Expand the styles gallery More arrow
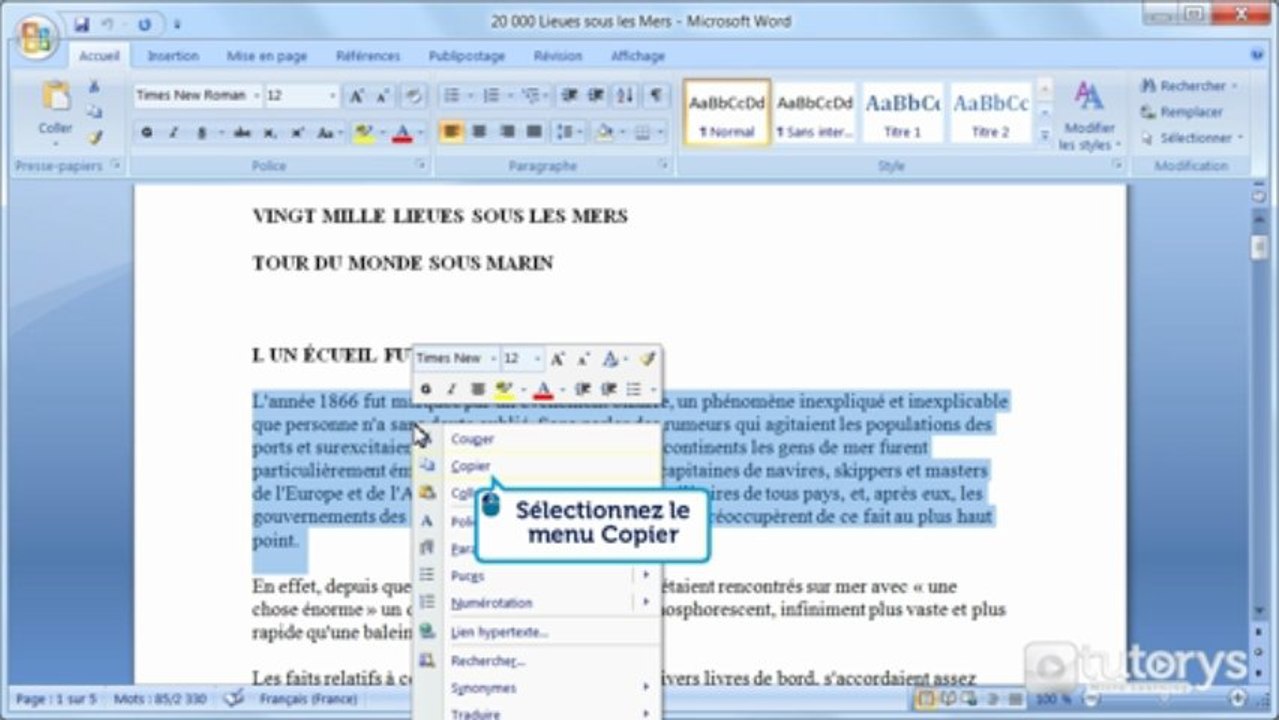This screenshot has height=720, width=1279. 1045,134
